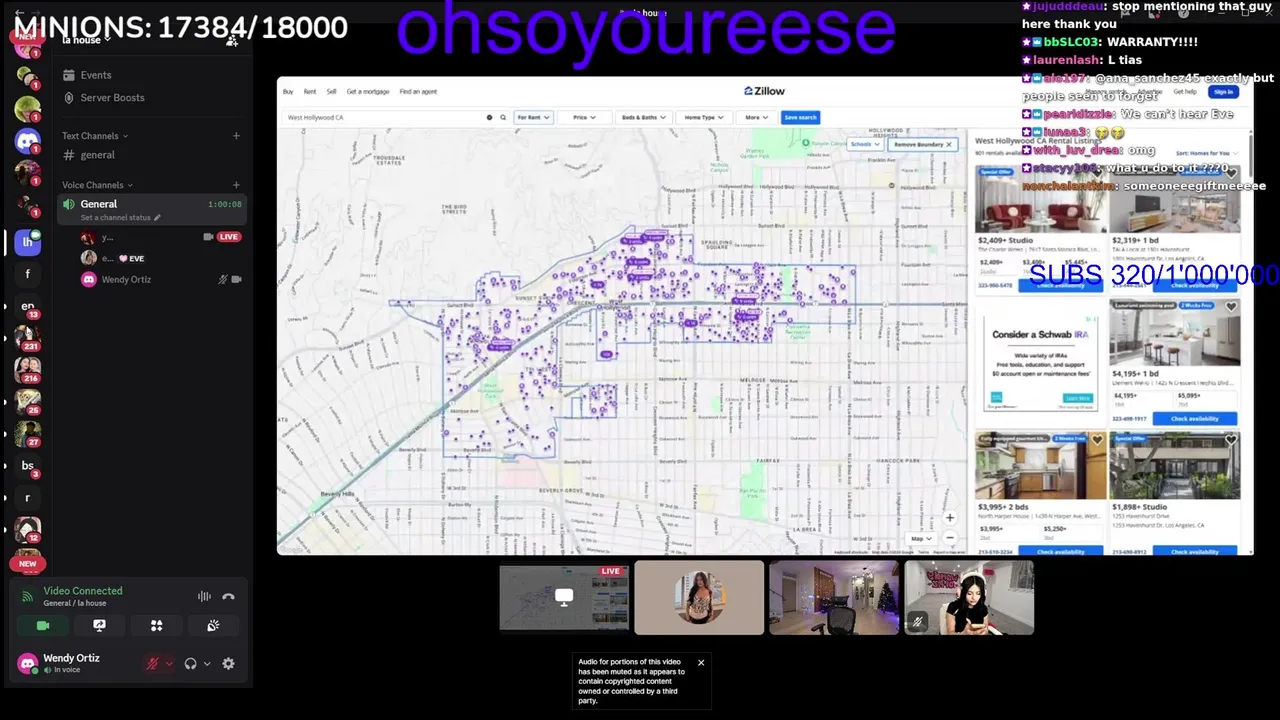Remove Boundary on the Zillow map

click(x=923, y=144)
